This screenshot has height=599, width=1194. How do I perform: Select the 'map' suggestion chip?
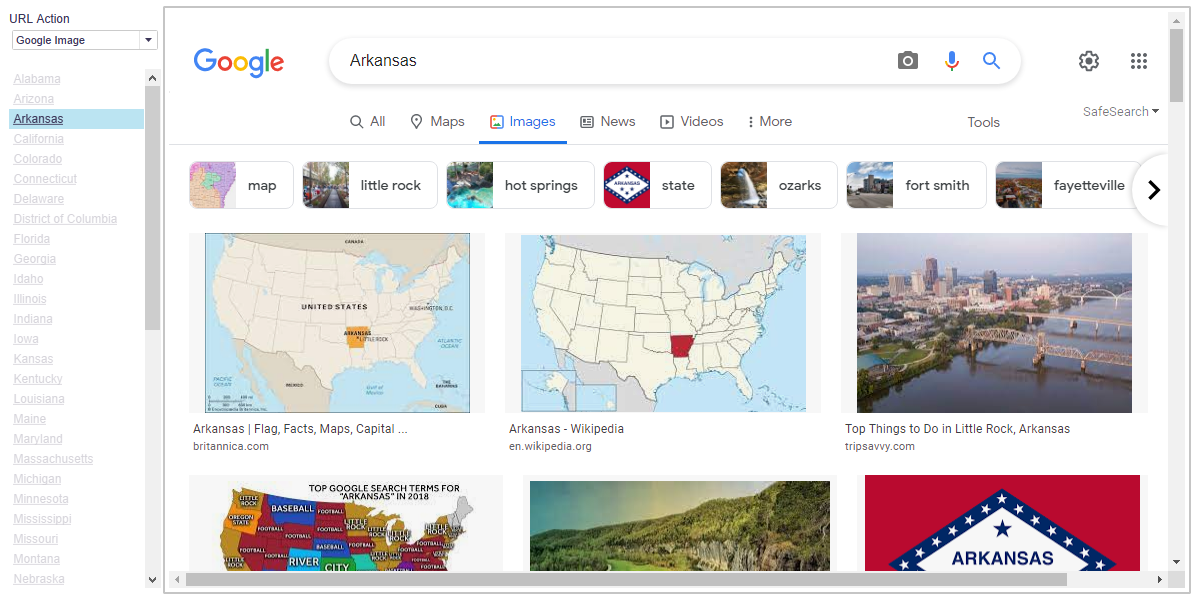pyautogui.click(x=241, y=185)
